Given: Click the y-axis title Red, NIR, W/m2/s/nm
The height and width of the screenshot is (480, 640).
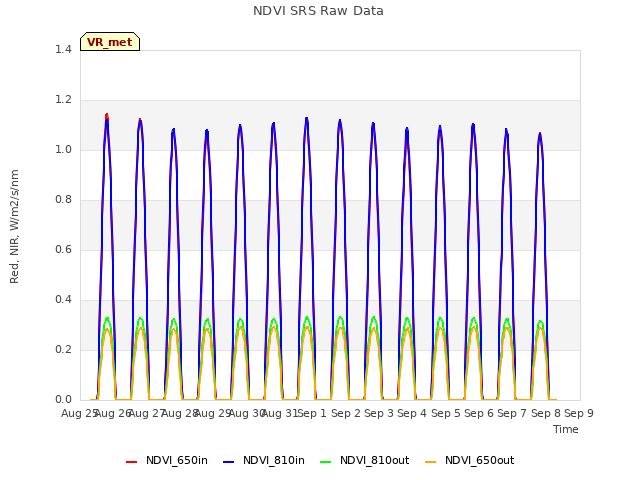Looking at the screenshot, I should (x=14, y=227).
